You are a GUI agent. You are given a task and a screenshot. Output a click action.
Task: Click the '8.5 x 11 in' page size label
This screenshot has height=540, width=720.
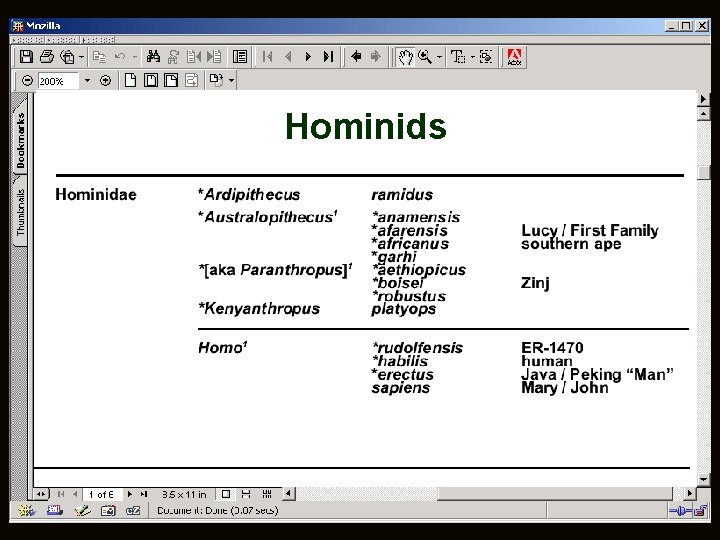[184, 495]
